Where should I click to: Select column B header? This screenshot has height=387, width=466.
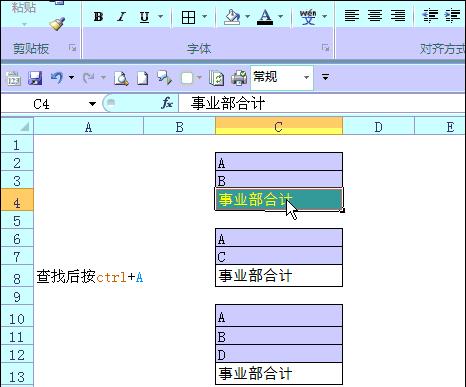click(x=179, y=127)
